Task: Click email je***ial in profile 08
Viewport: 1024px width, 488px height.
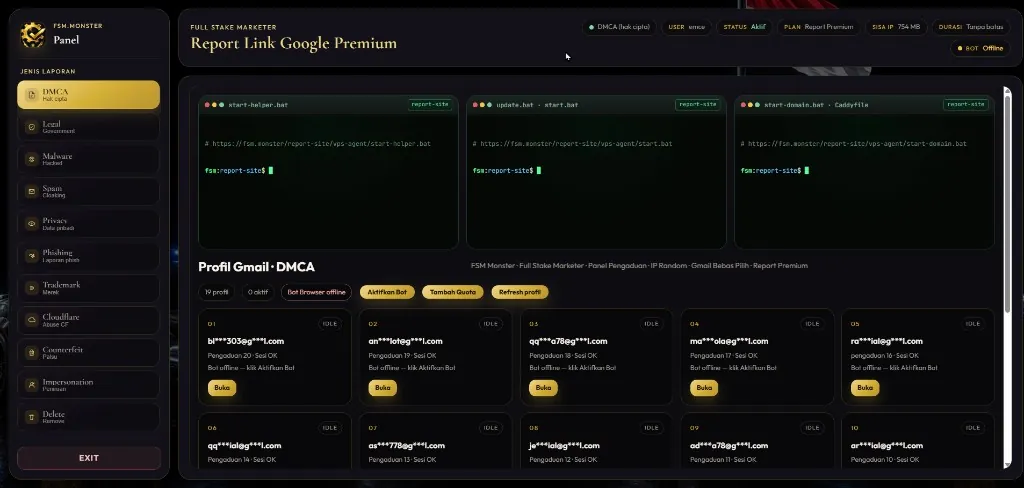Action: pyautogui.click(x=564, y=446)
